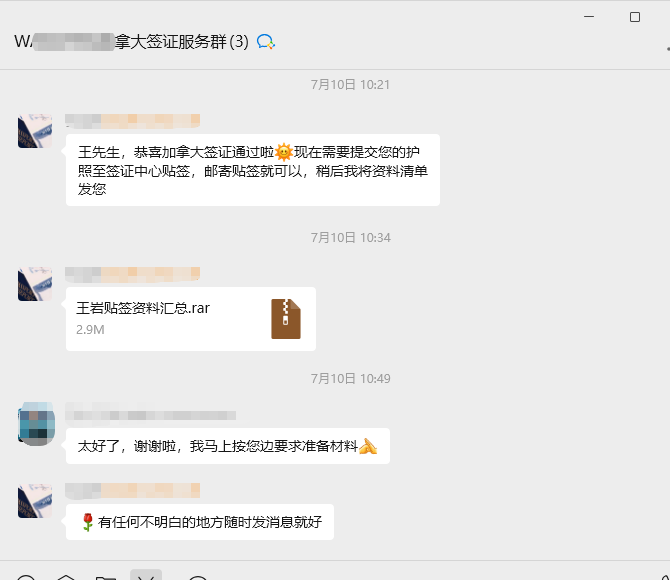The image size is (670, 580).
Task: Select the 有任何不明白的地方 message bubble
Action: click(200, 522)
